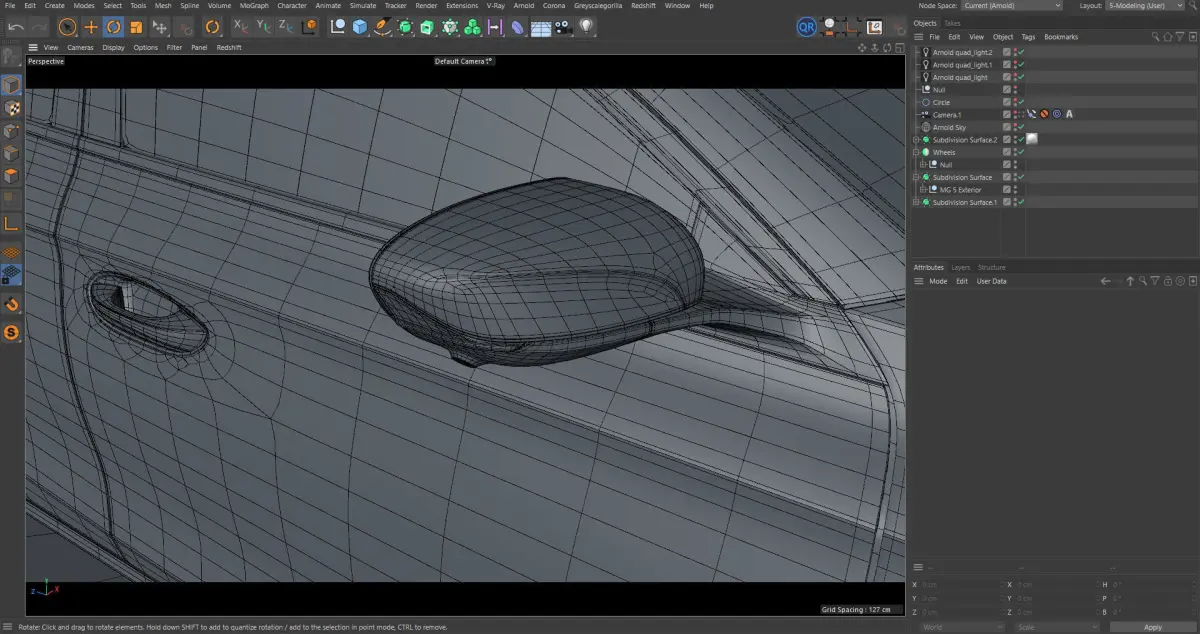
Task: Click the blue QR render icon
Action: 806,27
